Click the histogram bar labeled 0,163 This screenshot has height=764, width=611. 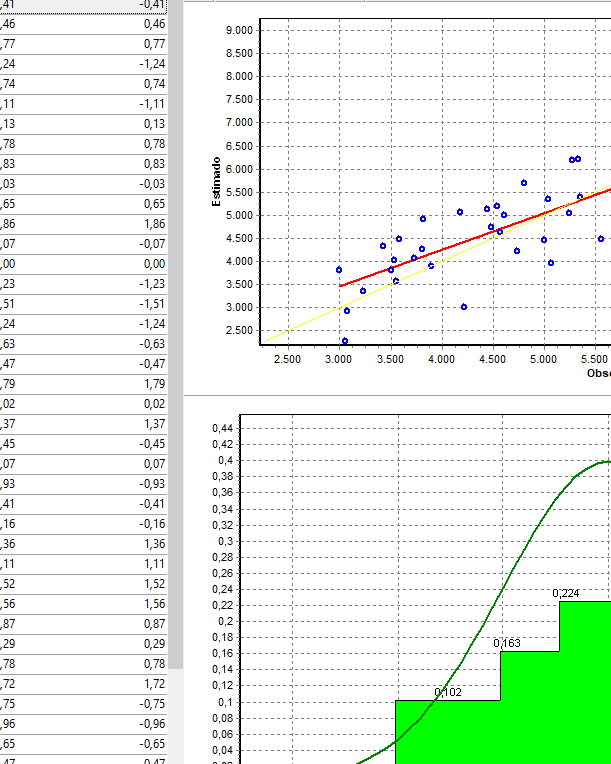[529, 705]
